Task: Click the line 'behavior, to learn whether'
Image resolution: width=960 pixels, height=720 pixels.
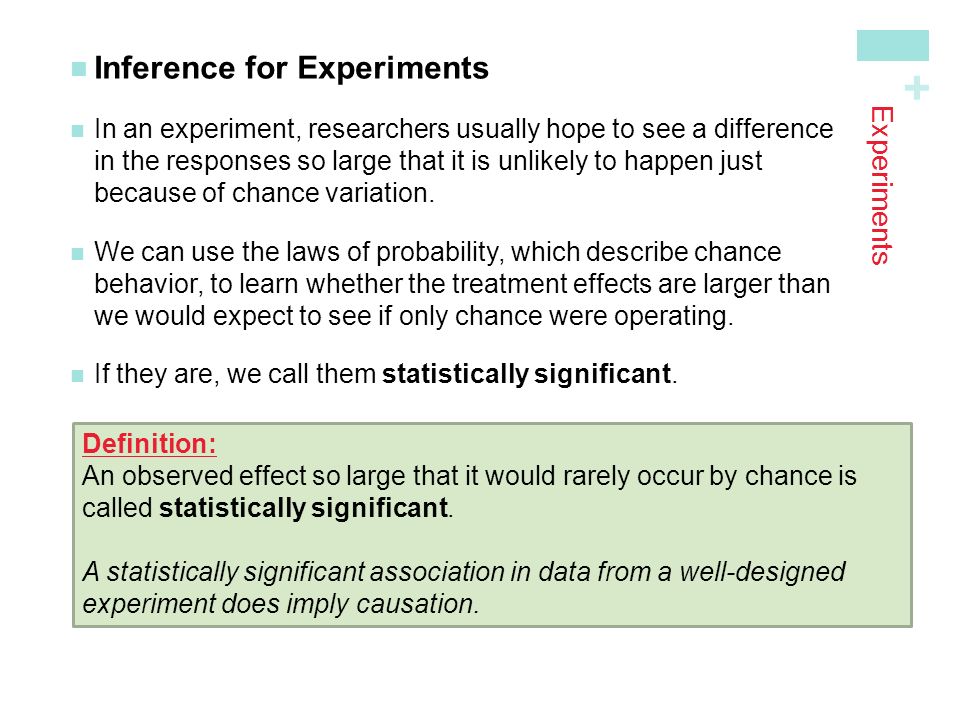Action: pyautogui.click(x=462, y=284)
